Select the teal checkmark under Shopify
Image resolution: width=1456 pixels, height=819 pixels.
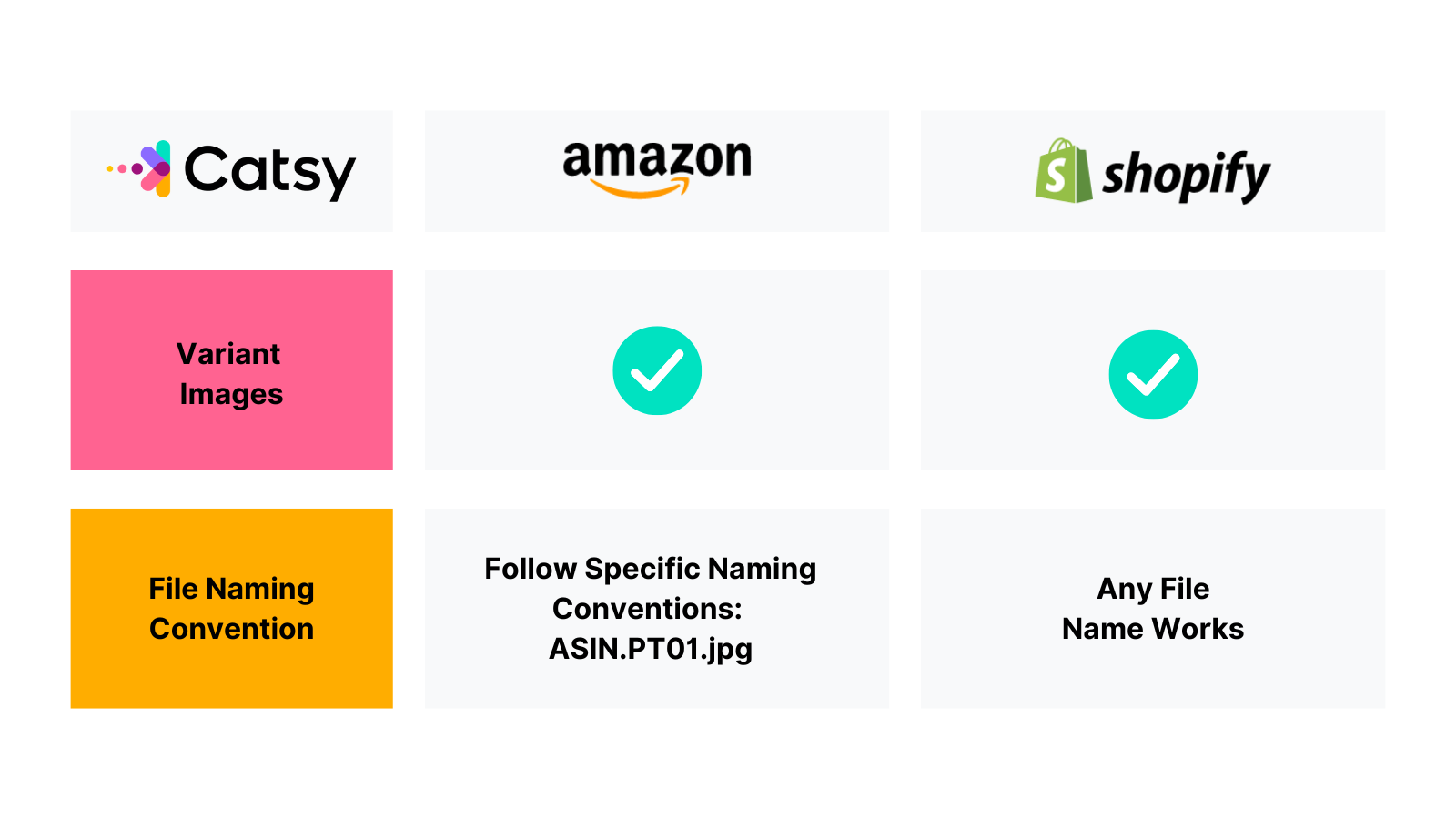pyautogui.click(x=1153, y=374)
